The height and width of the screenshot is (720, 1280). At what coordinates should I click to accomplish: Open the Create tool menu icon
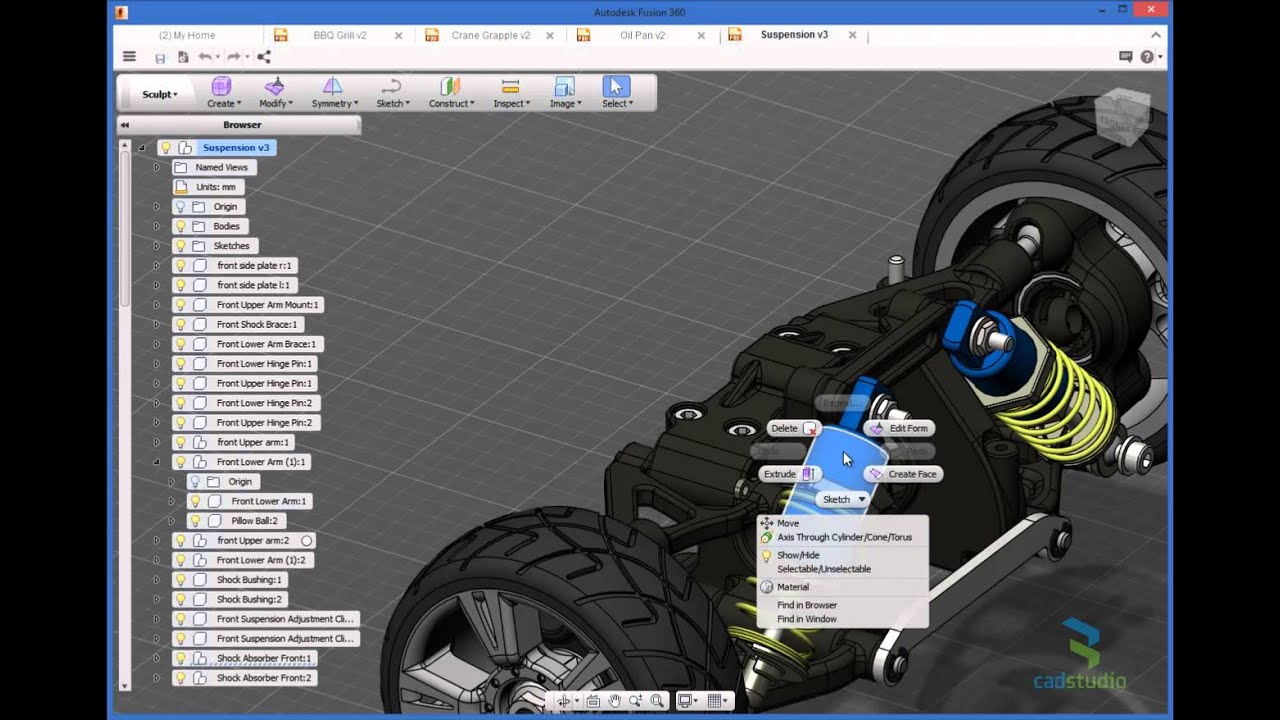click(x=222, y=87)
